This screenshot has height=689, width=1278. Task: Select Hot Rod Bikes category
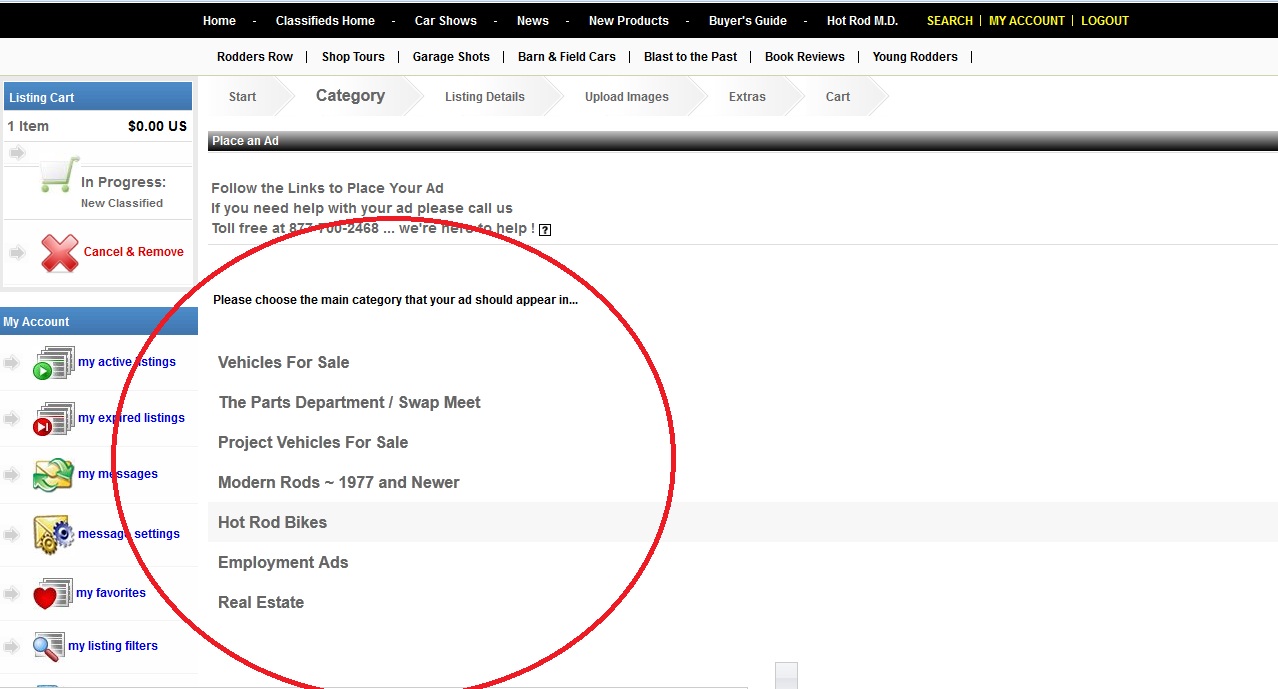coord(272,522)
